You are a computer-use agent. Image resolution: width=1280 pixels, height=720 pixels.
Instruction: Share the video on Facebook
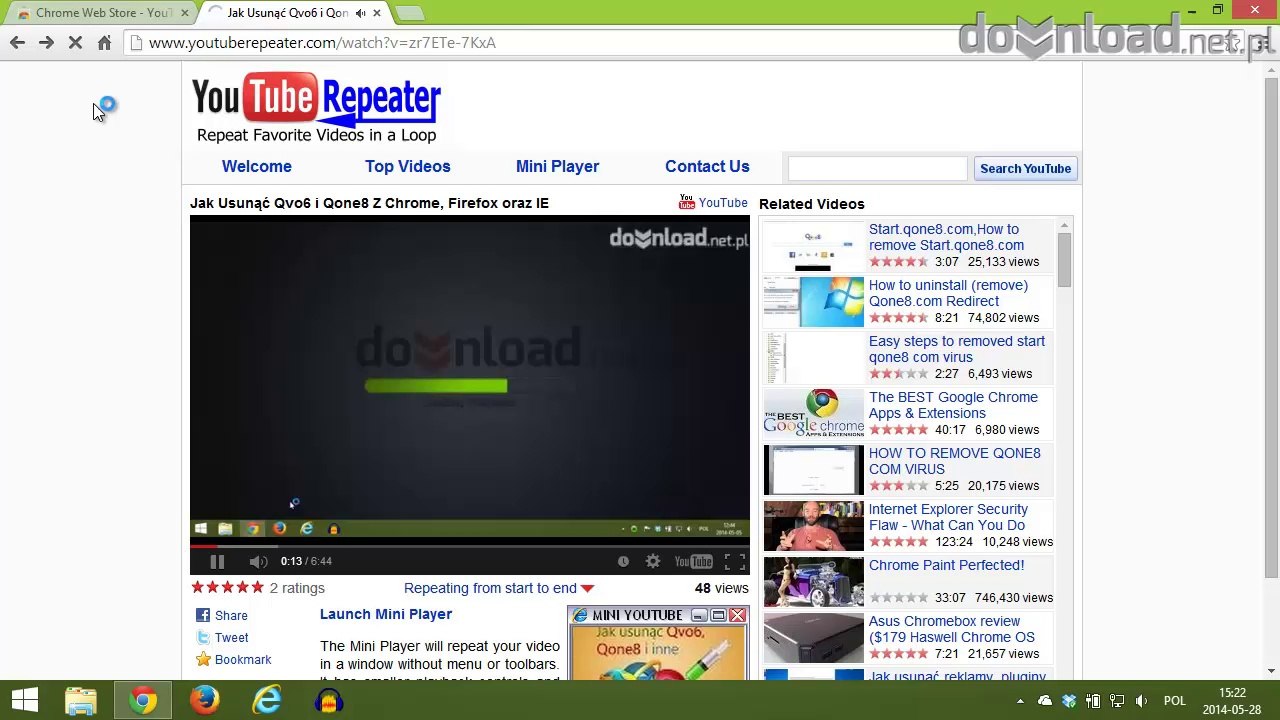[222, 616]
